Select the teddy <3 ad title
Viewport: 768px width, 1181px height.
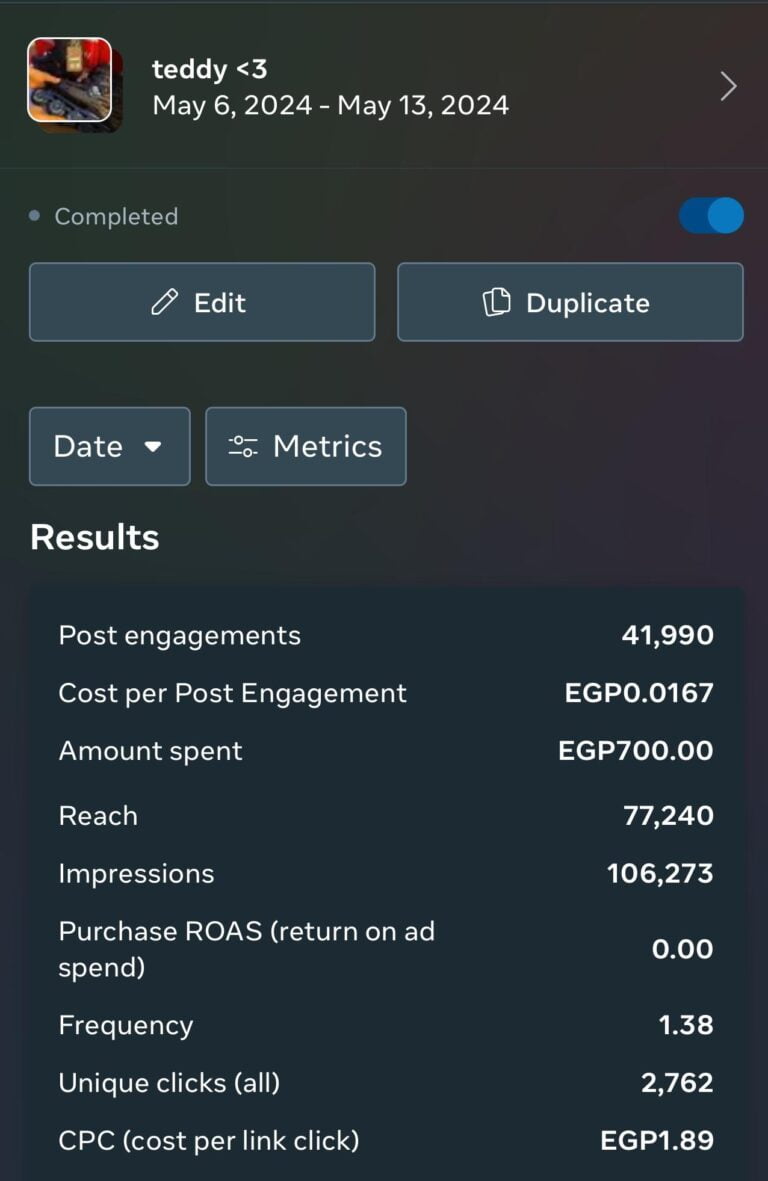(209, 69)
